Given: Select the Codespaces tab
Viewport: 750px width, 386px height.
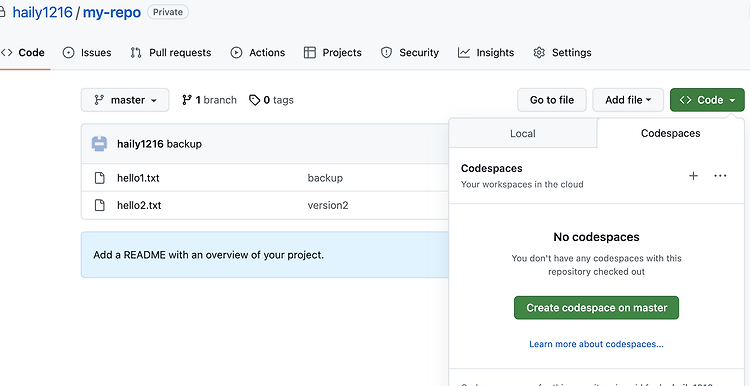Looking at the screenshot, I should click(x=671, y=133).
